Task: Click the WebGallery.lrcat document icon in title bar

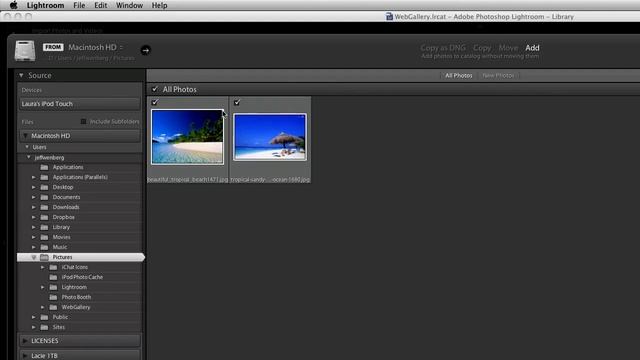Action: coord(389,17)
